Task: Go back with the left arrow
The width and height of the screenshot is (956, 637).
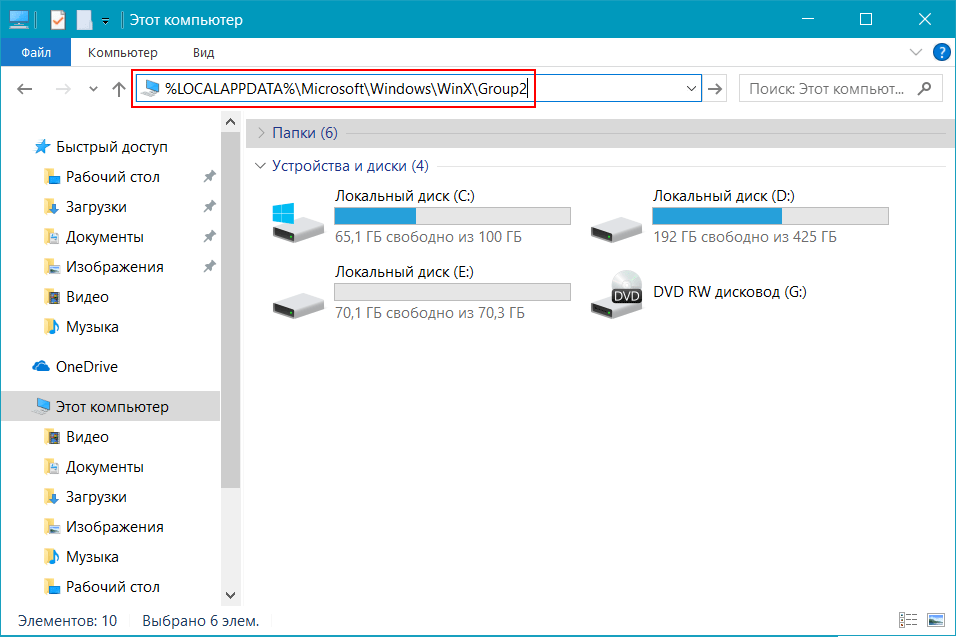Action: pyautogui.click(x=24, y=89)
